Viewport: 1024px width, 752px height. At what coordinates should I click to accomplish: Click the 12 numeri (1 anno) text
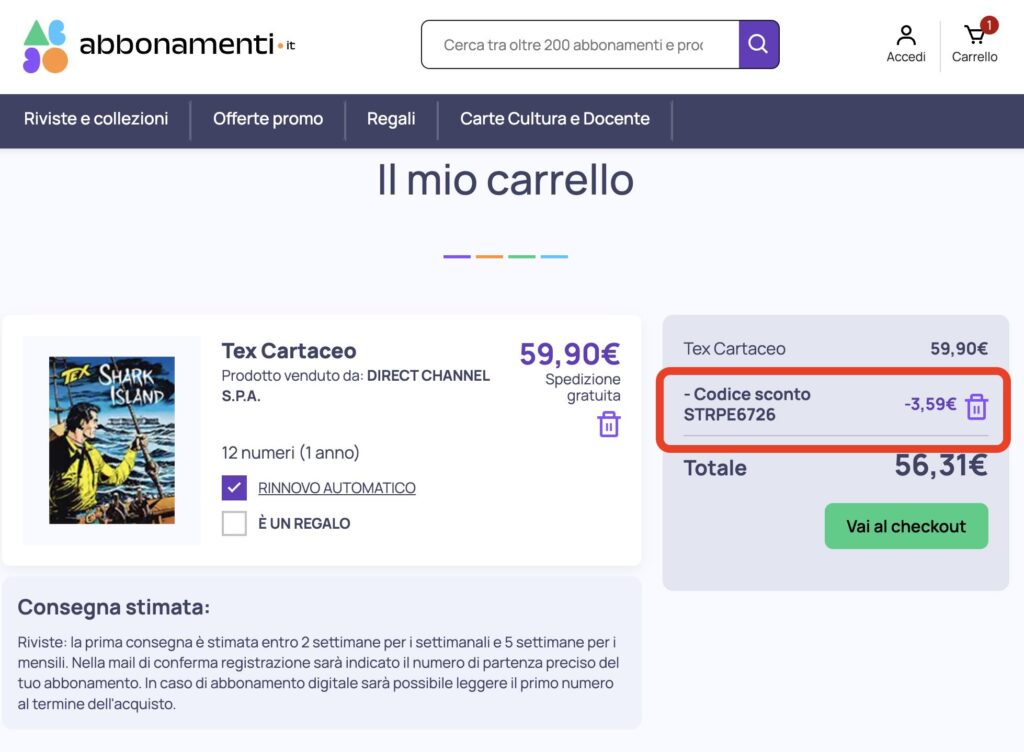(291, 452)
